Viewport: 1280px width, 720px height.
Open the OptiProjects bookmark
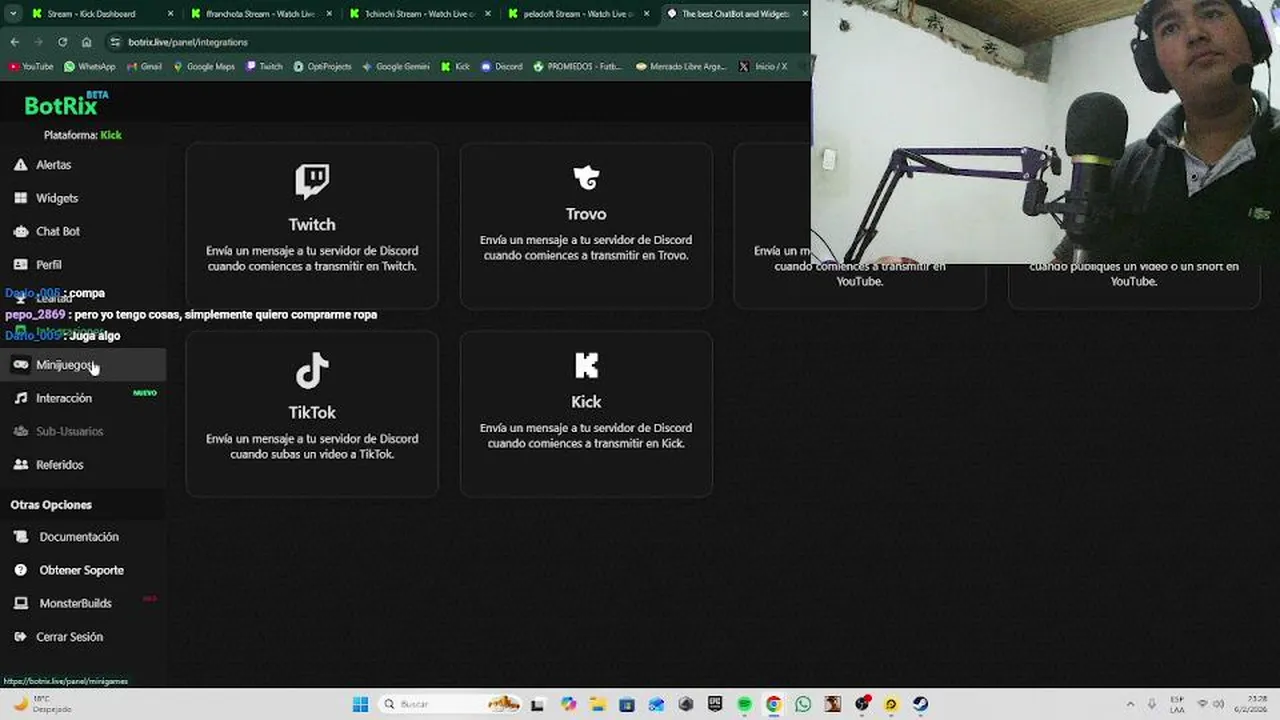click(x=323, y=67)
